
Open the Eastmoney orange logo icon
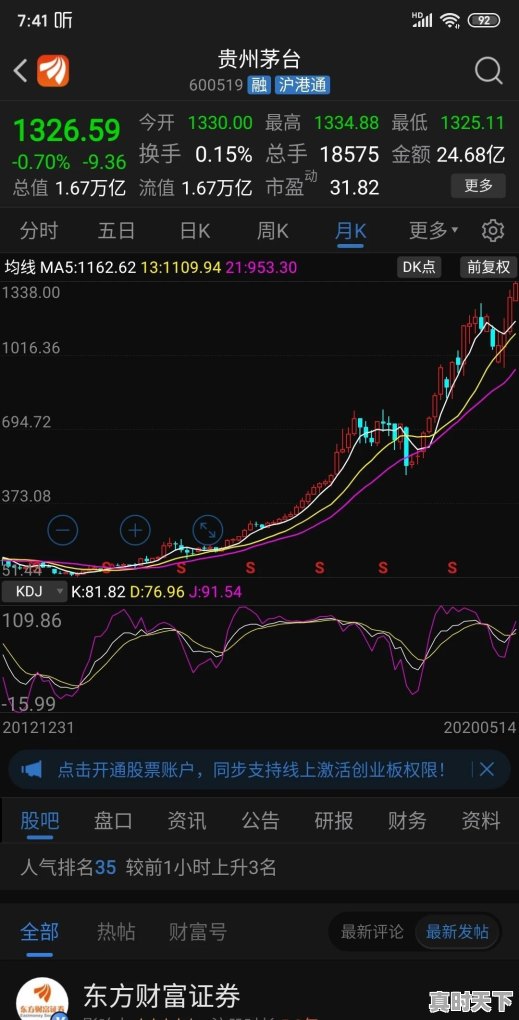(53, 70)
